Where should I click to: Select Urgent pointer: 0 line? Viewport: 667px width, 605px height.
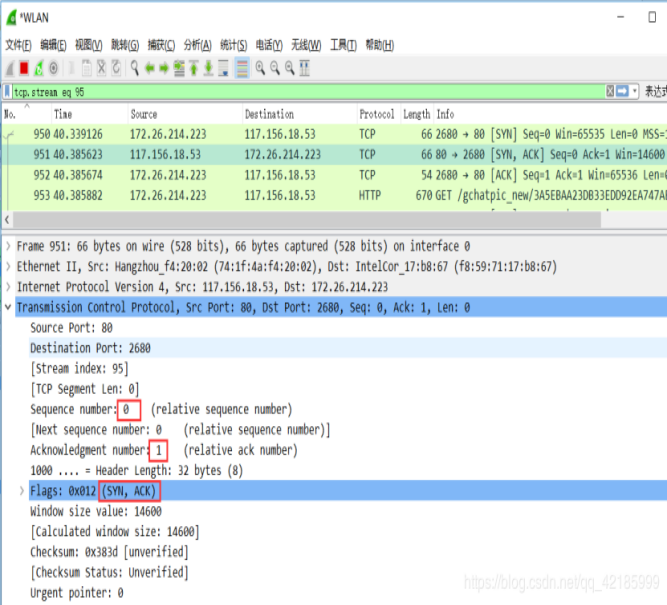point(348,593)
